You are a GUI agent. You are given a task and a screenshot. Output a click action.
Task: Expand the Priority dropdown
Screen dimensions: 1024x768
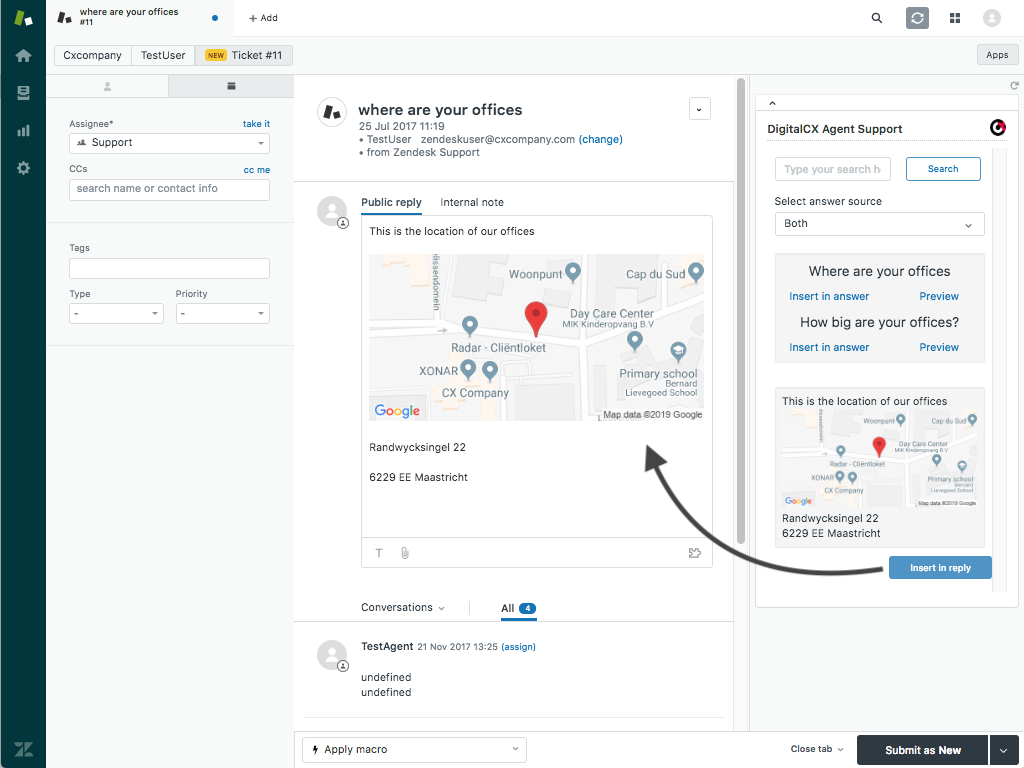(x=222, y=314)
